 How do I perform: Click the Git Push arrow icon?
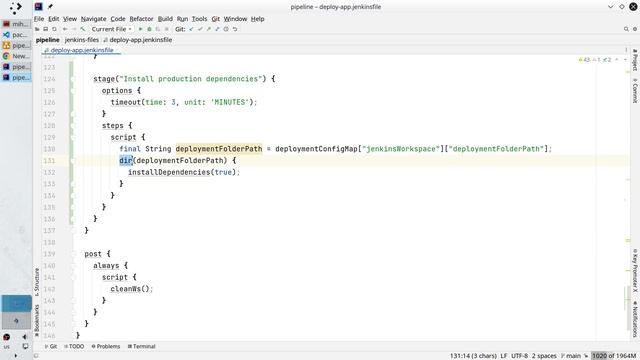point(209,29)
